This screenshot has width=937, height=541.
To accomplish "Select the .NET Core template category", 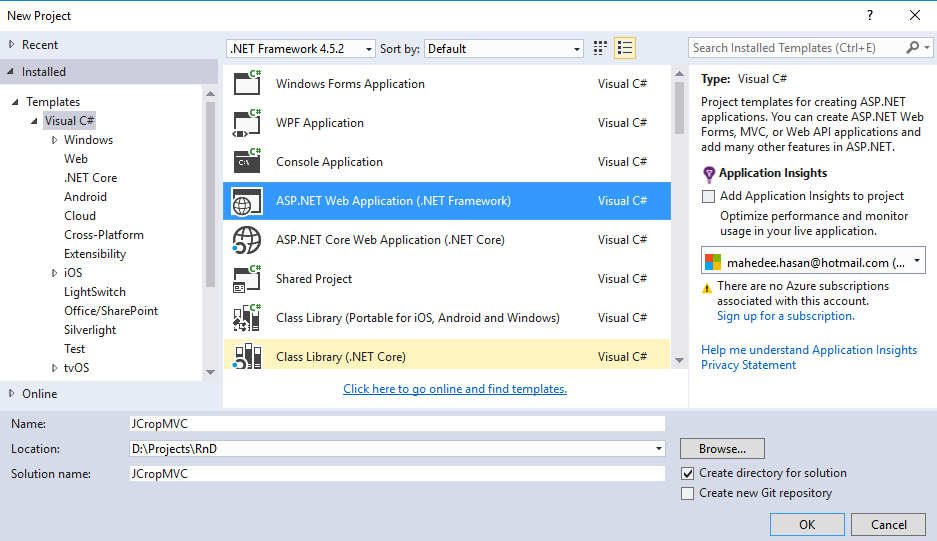I will click(90, 178).
